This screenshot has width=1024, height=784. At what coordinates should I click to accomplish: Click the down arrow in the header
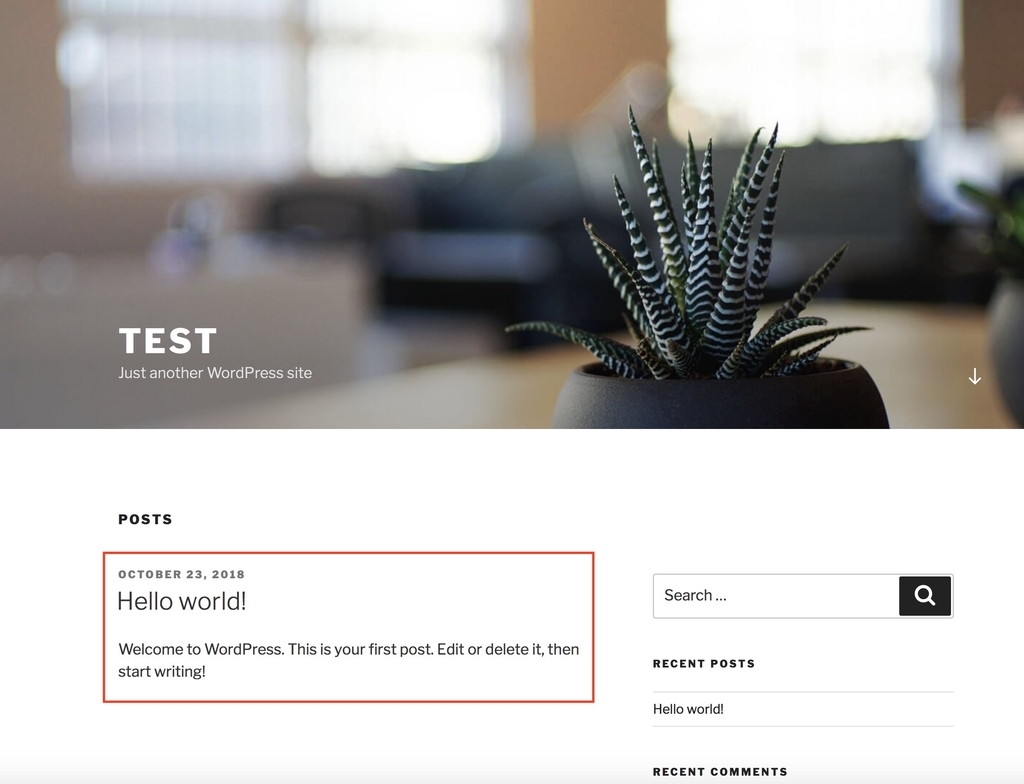click(x=974, y=376)
